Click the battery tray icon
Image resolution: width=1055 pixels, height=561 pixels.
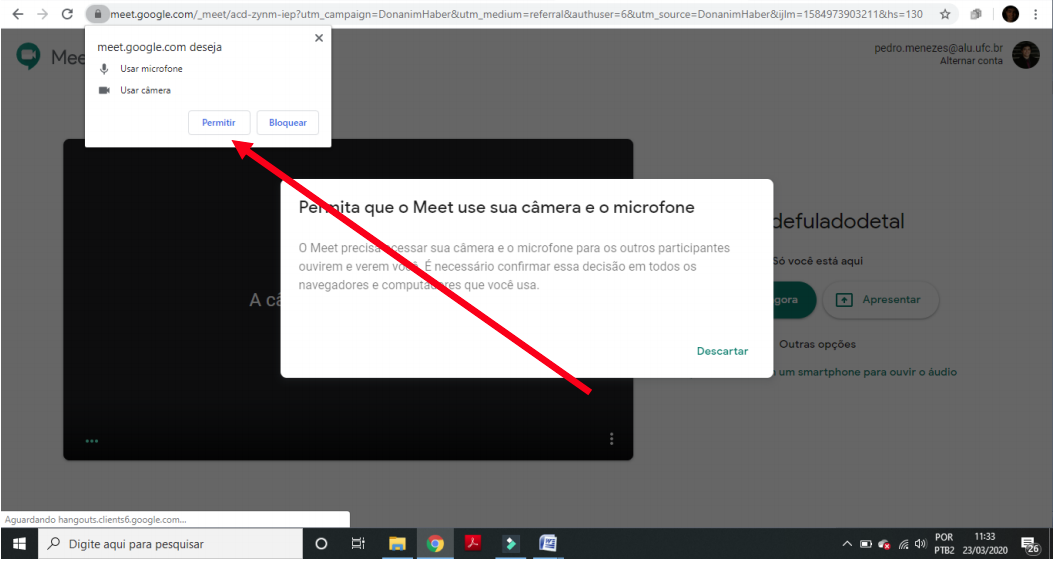[x=866, y=544]
